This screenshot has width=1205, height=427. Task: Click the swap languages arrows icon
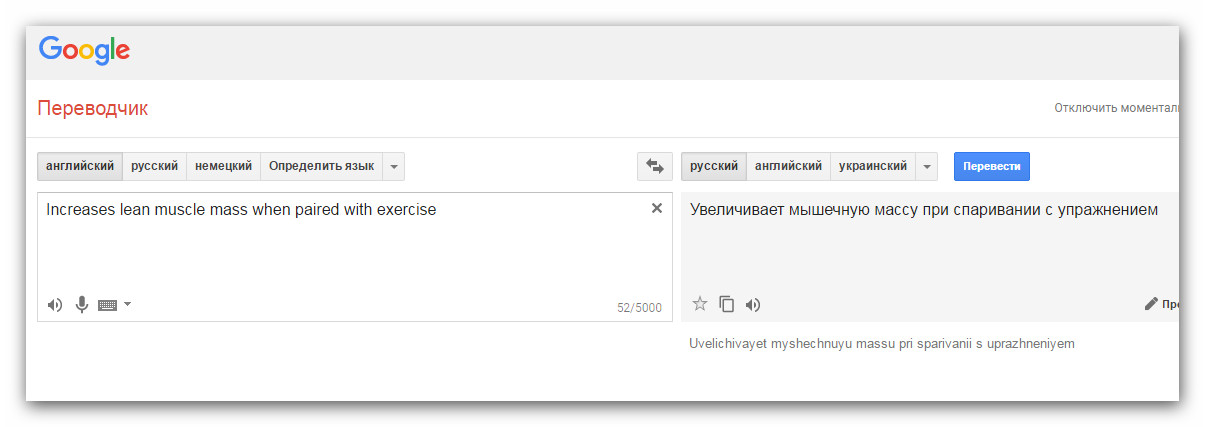click(x=655, y=166)
